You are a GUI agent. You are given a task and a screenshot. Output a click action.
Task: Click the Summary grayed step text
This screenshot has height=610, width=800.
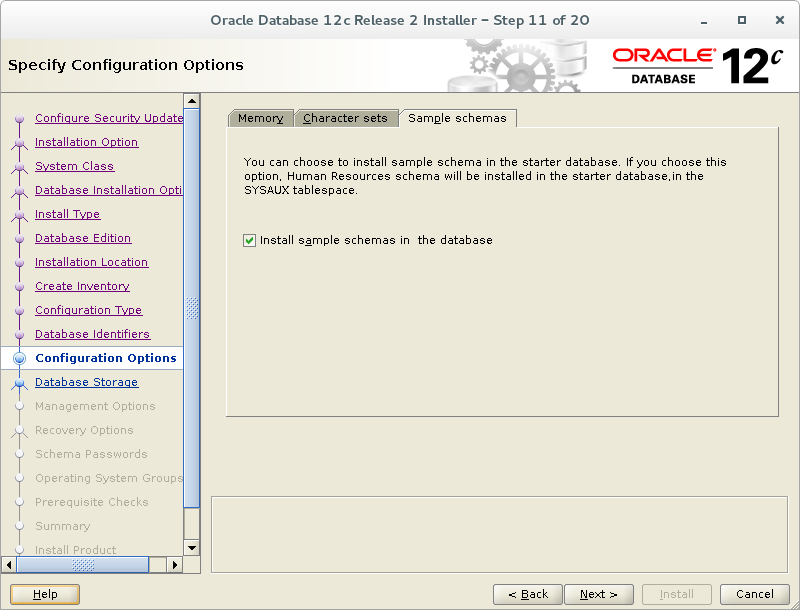click(63, 526)
